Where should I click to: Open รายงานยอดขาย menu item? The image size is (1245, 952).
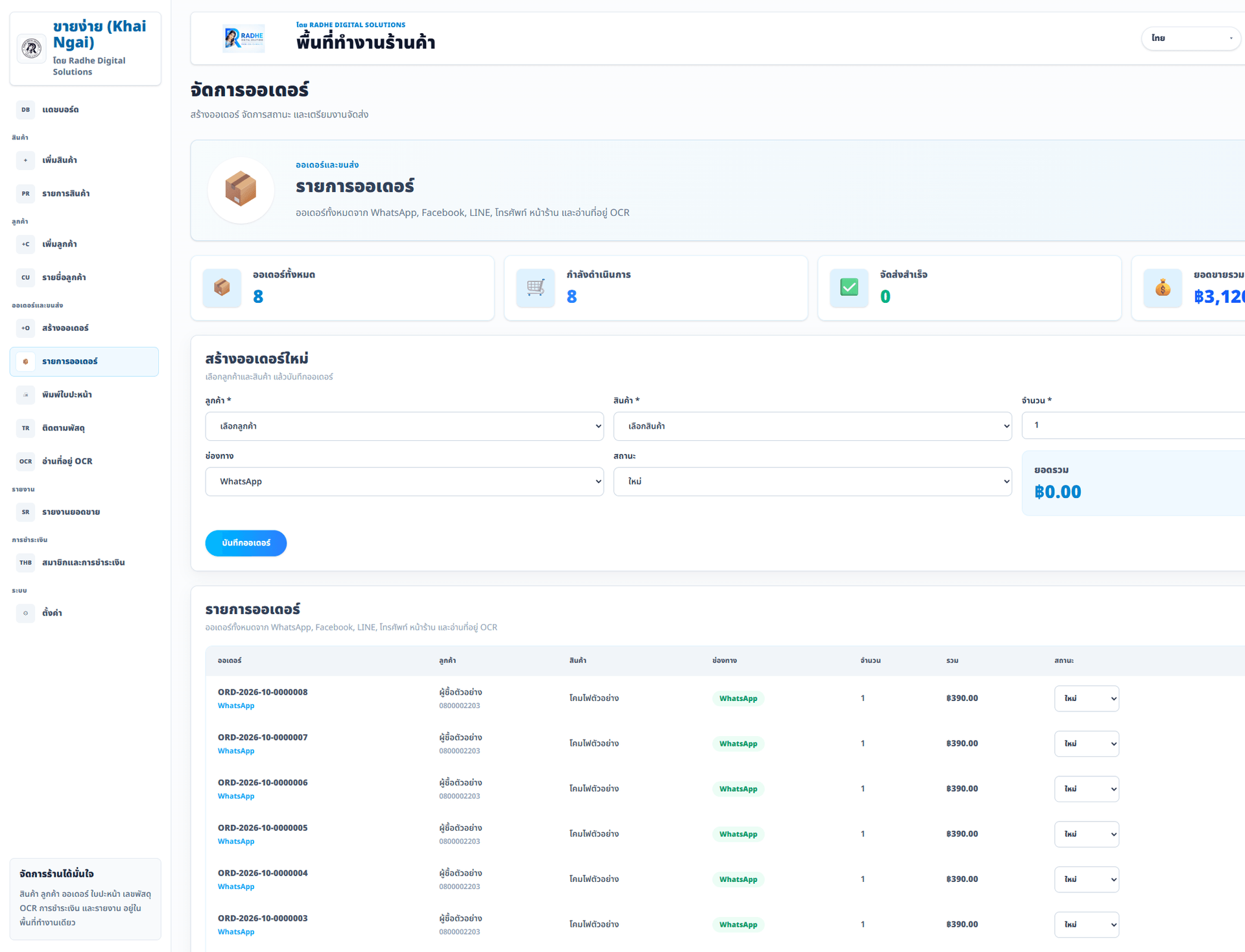[x=84, y=512]
